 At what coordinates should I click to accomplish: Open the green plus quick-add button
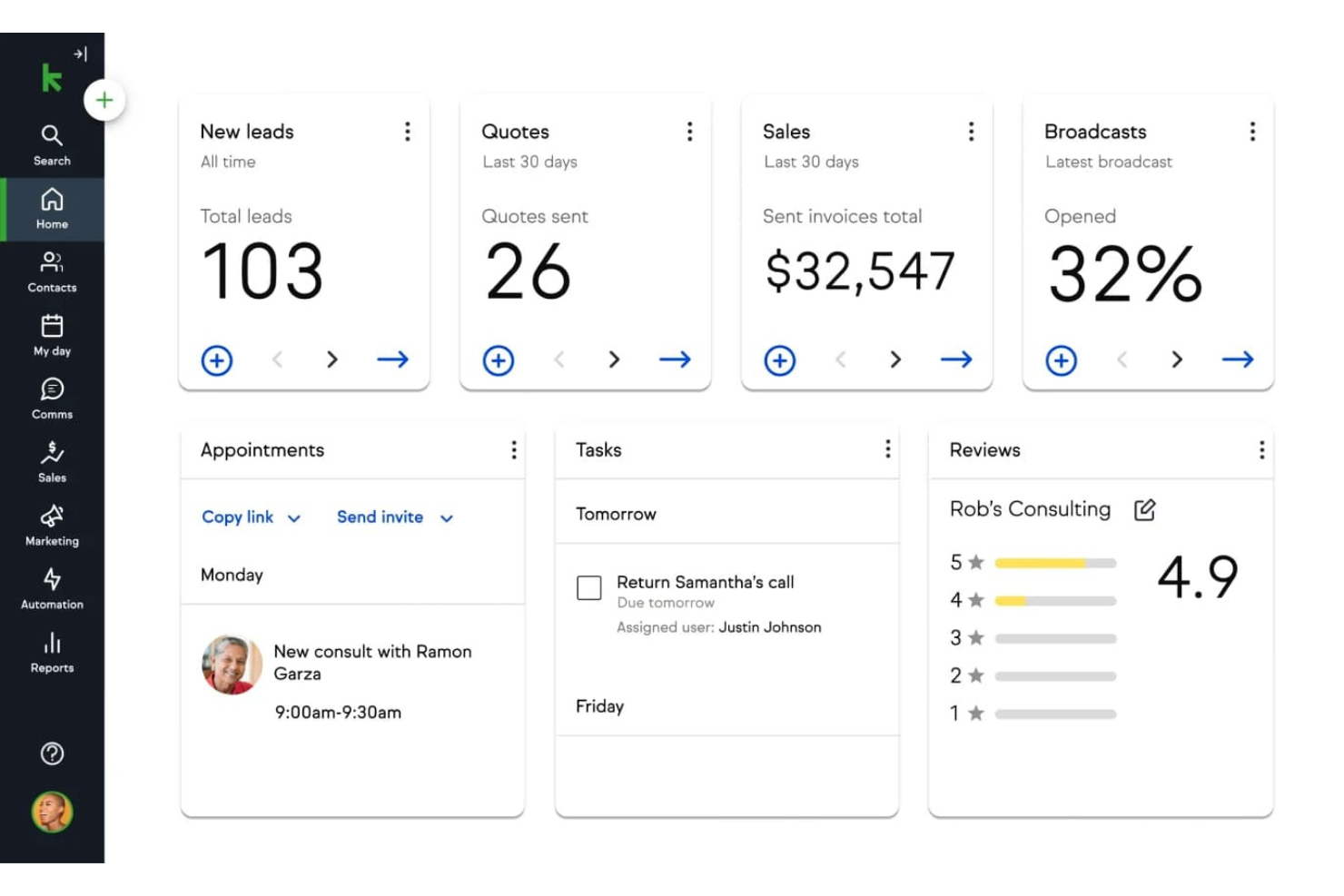coord(104,100)
